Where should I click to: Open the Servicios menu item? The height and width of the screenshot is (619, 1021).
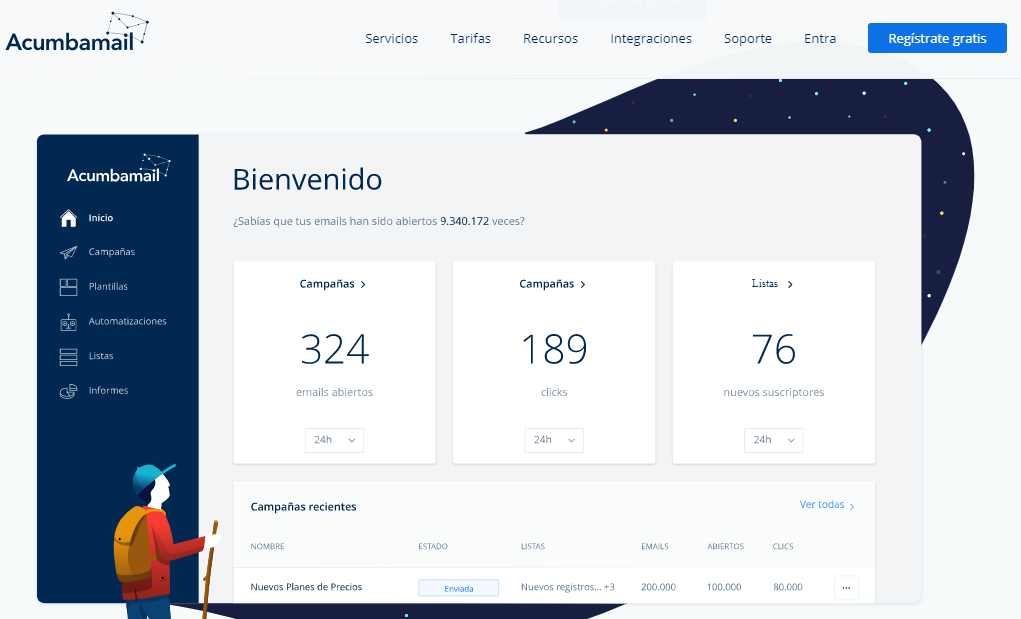(x=391, y=39)
